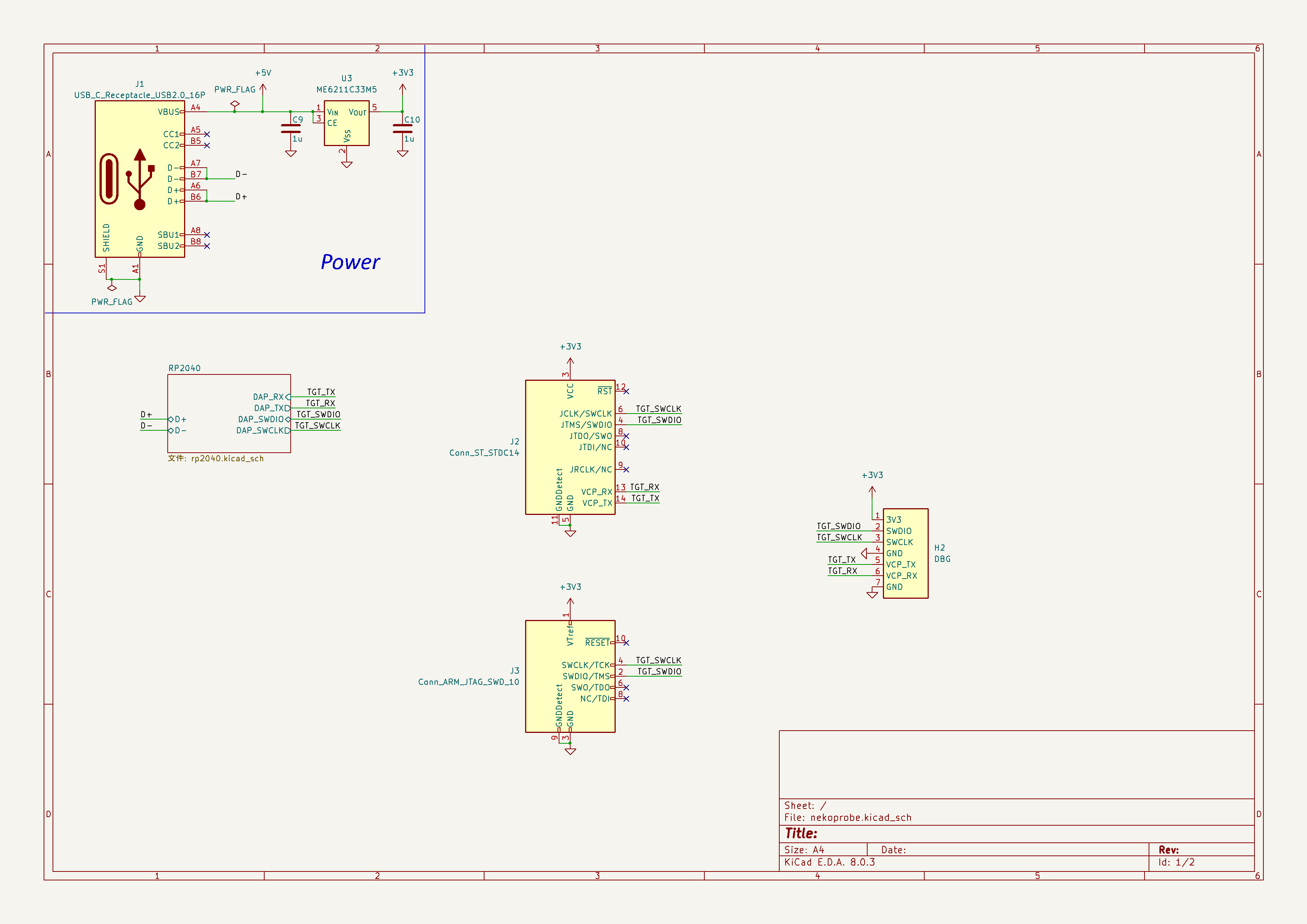
Task: Click the 'Title:' field in title block
Action: 801,833
